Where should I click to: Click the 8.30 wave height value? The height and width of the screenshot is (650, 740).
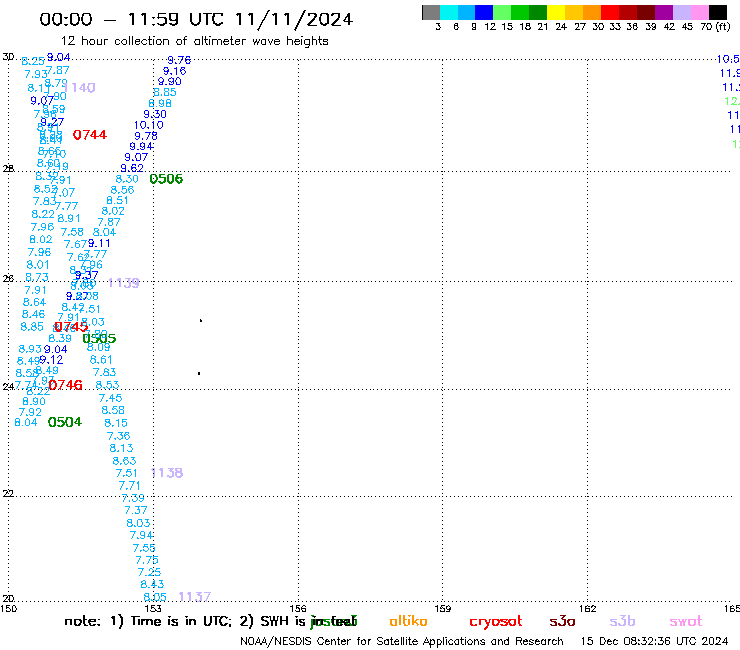coord(127,179)
